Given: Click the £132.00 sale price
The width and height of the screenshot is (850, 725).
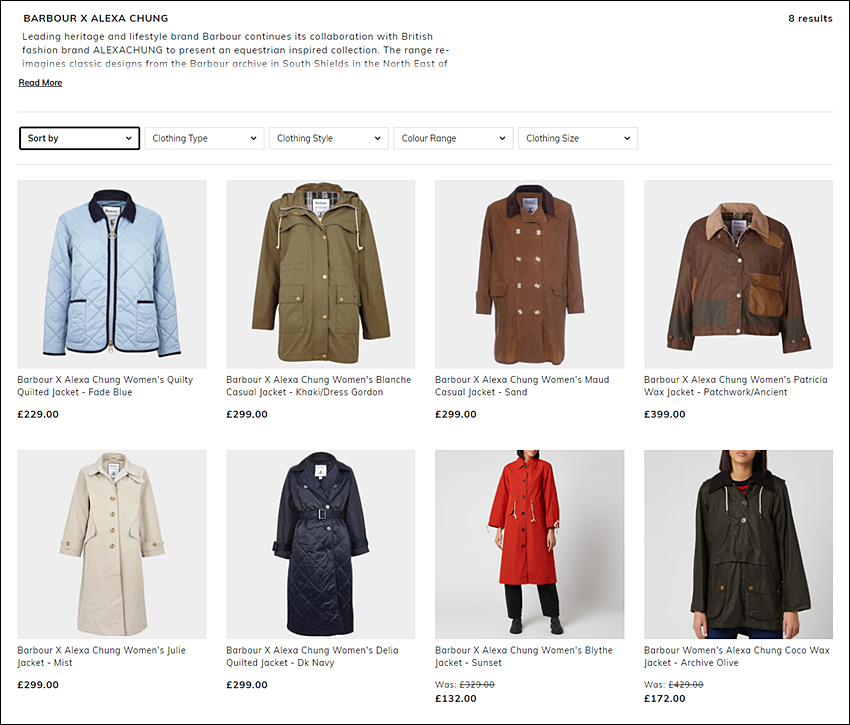Looking at the screenshot, I should tap(456, 698).
